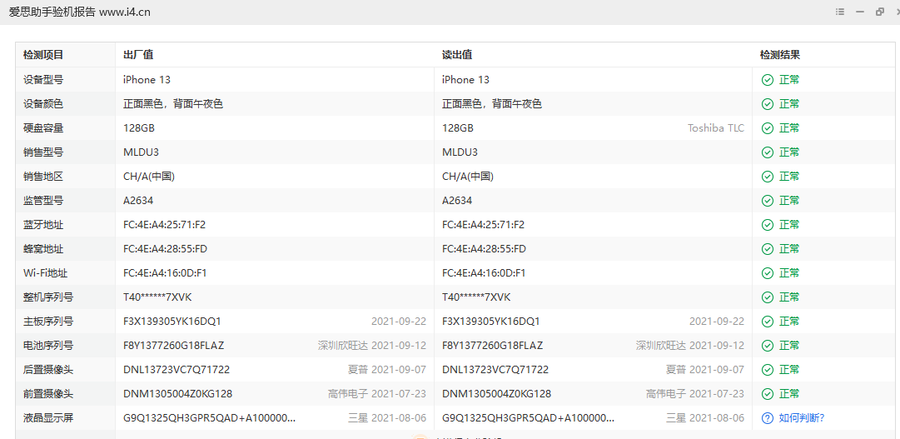
Task: Click the 正常 status for 设备型号
Action: pos(789,80)
